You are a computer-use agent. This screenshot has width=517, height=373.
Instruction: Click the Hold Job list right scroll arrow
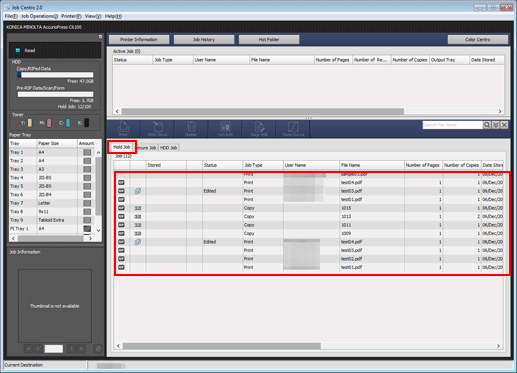tap(498, 346)
